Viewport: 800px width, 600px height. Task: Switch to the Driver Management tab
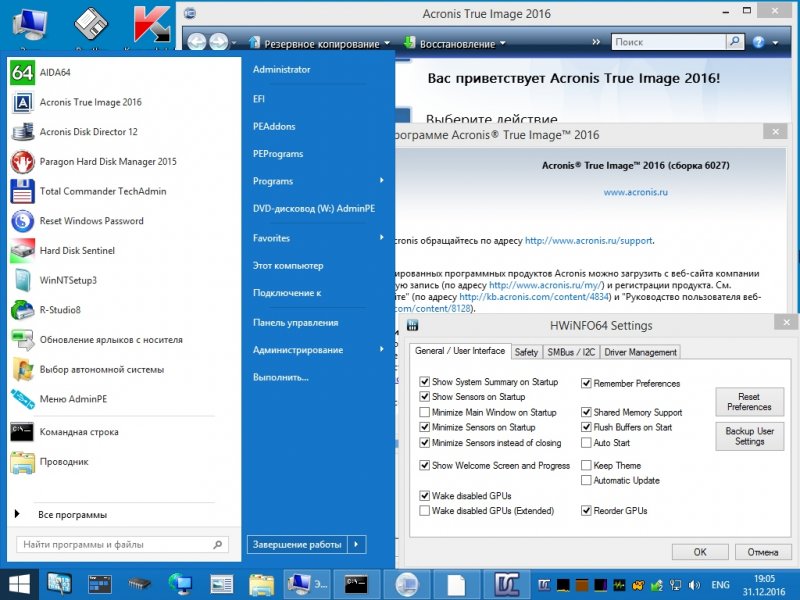coord(640,352)
